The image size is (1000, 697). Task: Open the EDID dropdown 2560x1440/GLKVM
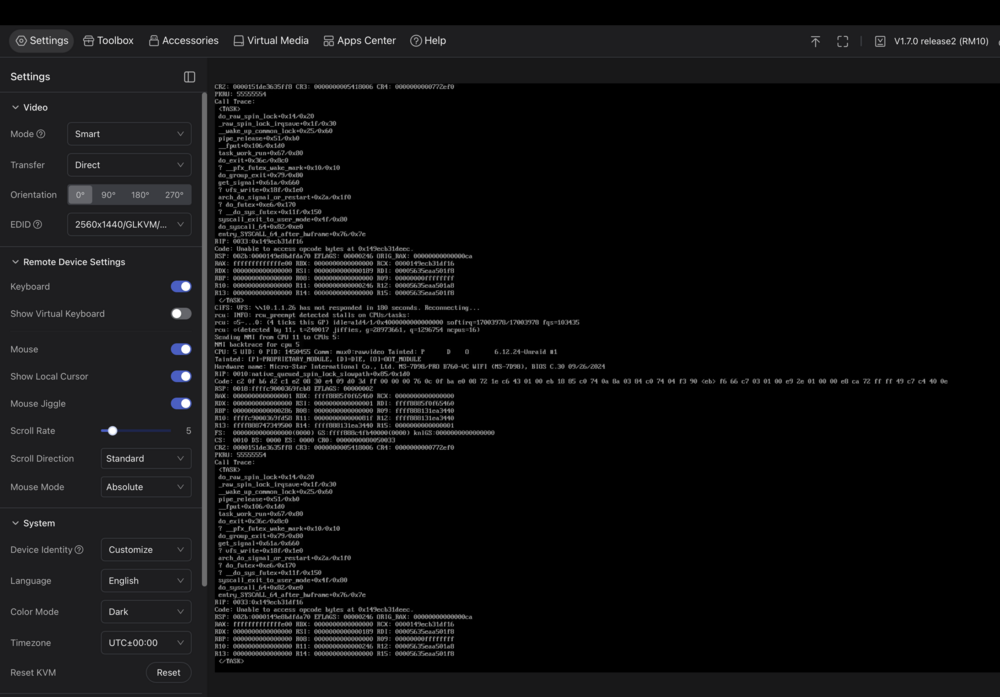pos(129,224)
